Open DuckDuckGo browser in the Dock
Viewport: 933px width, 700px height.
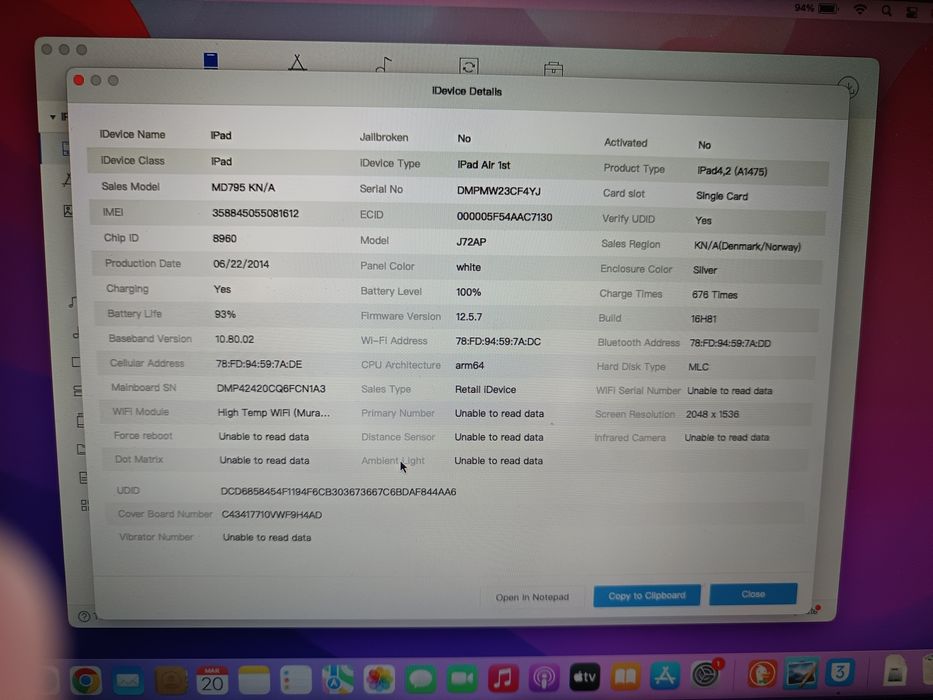pos(762,674)
